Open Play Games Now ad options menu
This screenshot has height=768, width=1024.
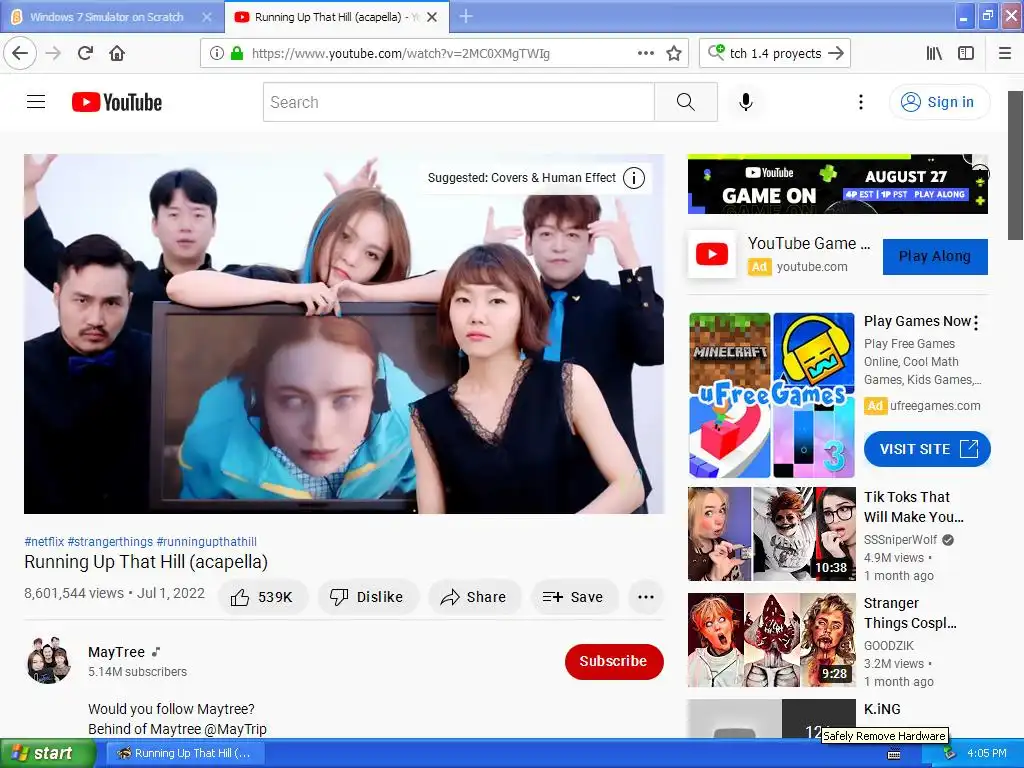pos(976,322)
